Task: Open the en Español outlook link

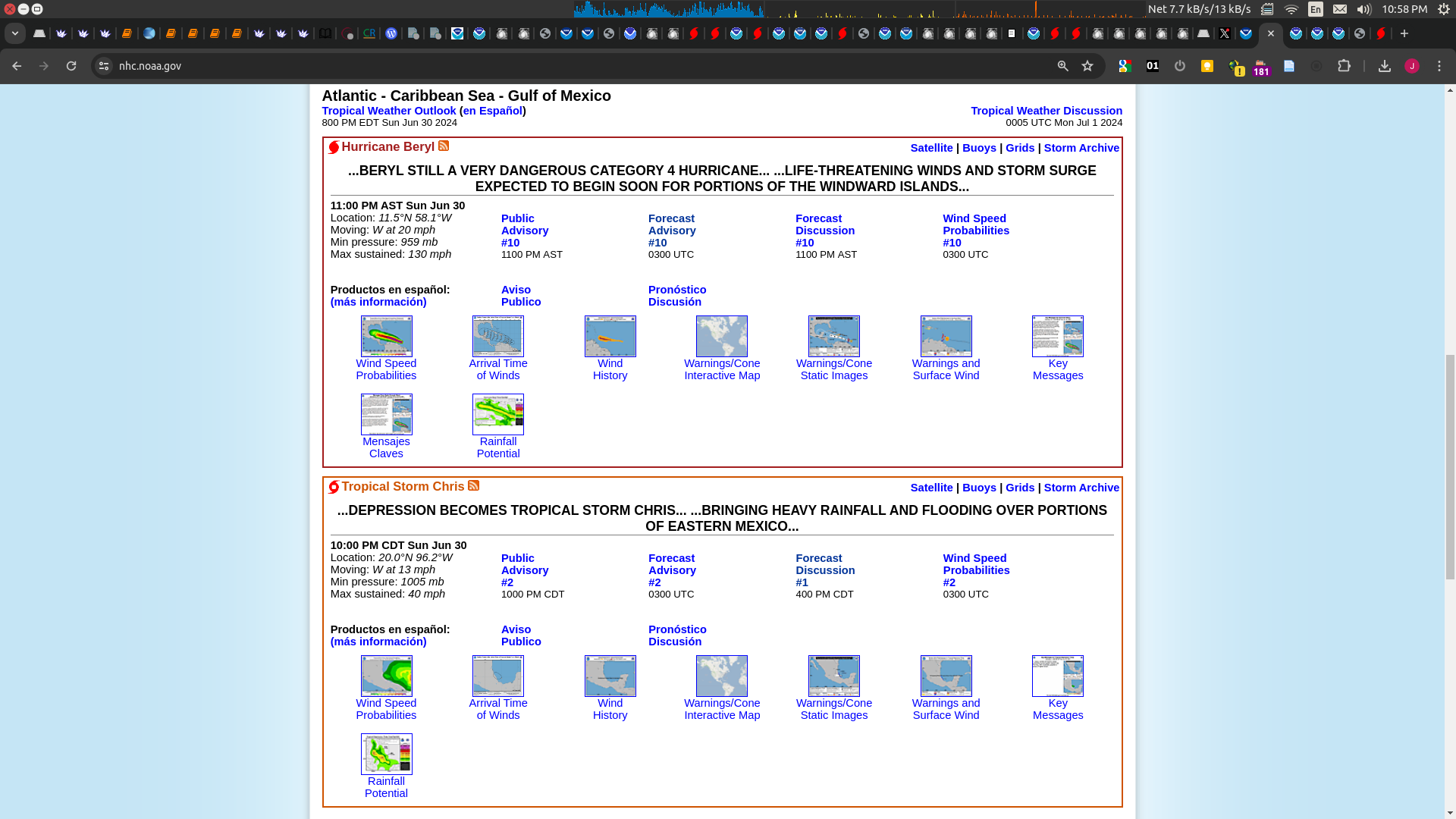Action: click(493, 111)
